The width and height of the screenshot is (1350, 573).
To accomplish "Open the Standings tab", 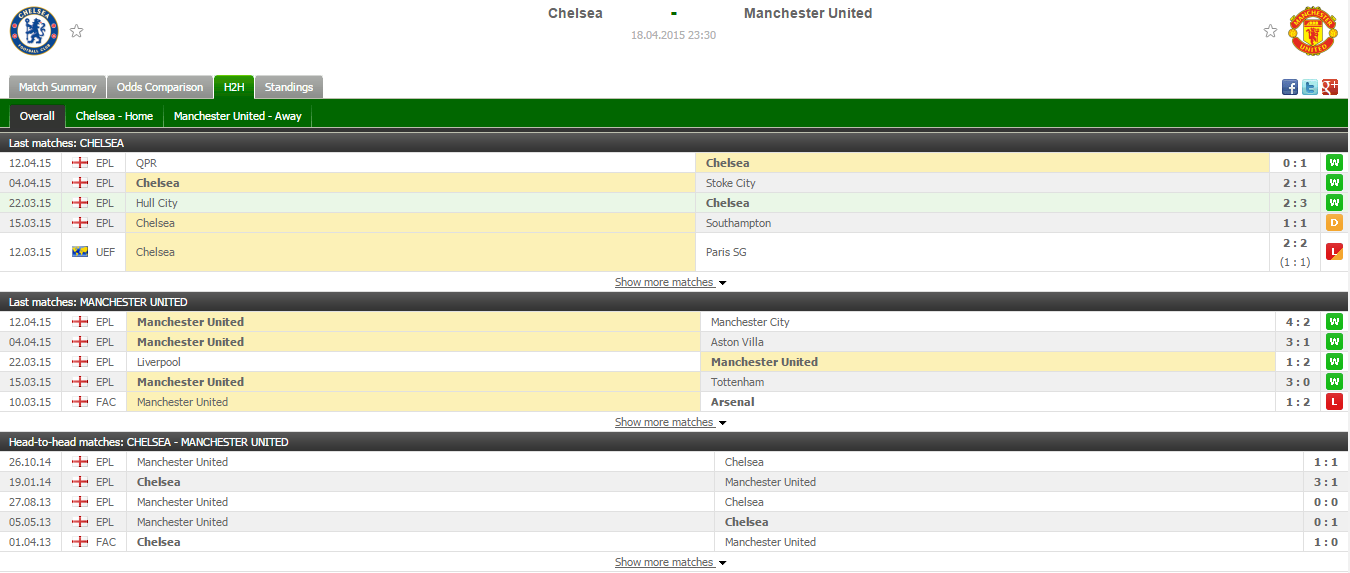I will point(289,87).
